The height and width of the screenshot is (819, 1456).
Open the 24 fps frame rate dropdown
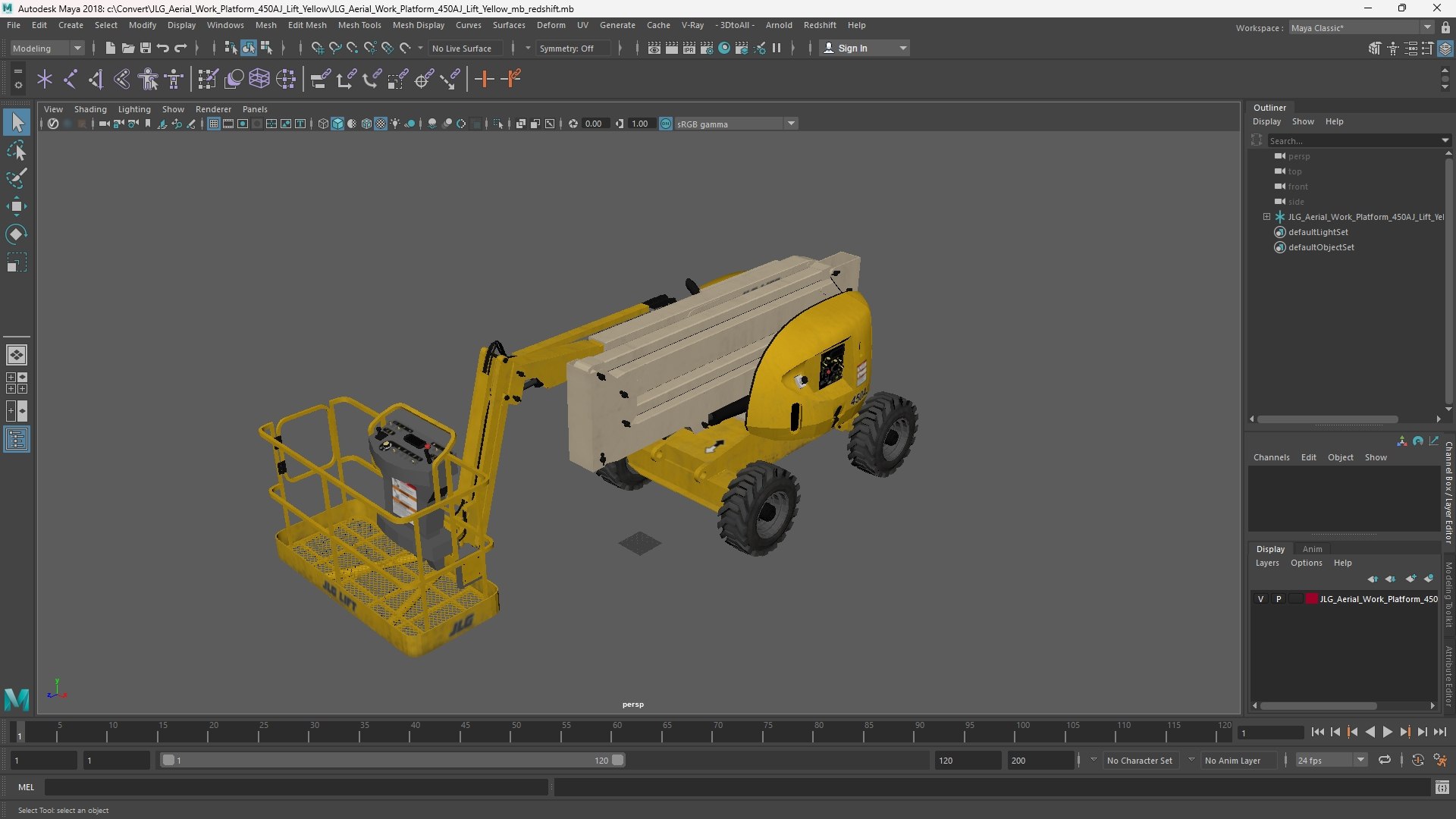(1331, 760)
